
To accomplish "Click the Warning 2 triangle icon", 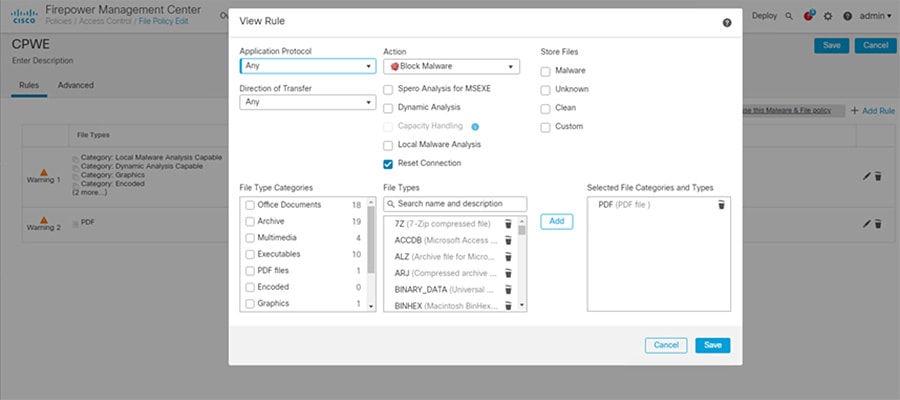I will point(44,220).
